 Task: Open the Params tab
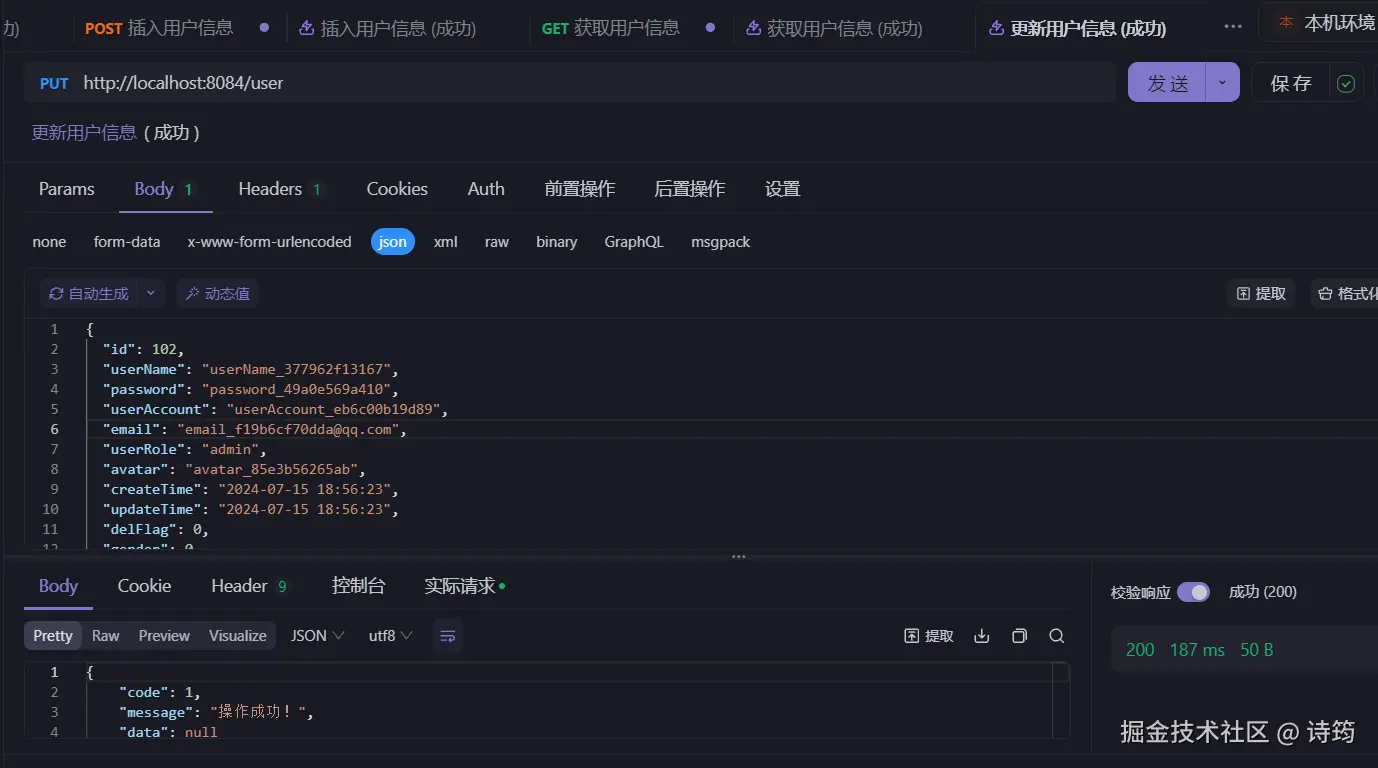pos(66,189)
